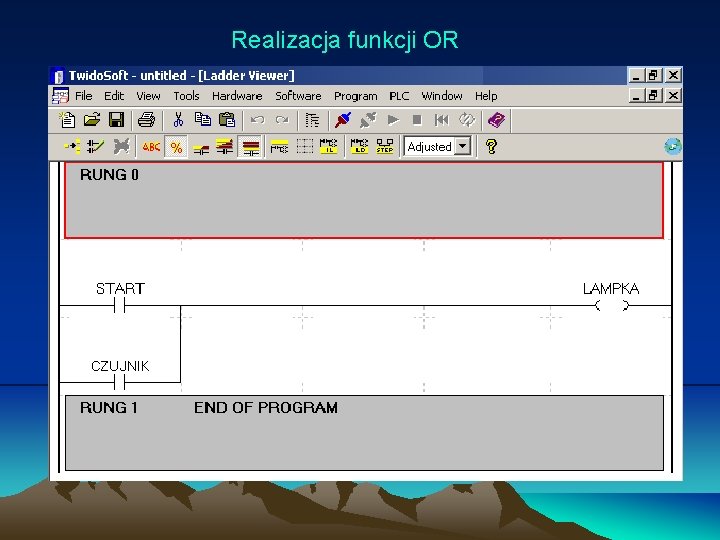
Task: Open the Program menu
Action: click(x=355, y=96)
